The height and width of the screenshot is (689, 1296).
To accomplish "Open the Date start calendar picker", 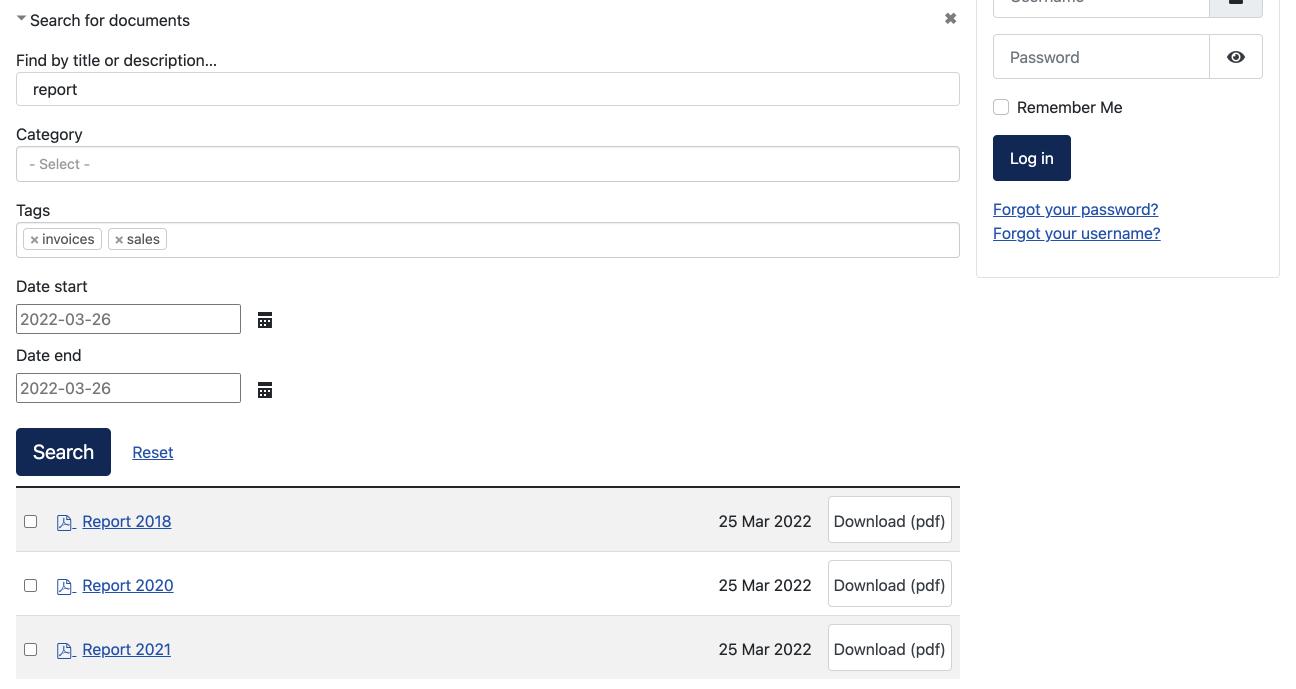I will click(x=265, y=320).
